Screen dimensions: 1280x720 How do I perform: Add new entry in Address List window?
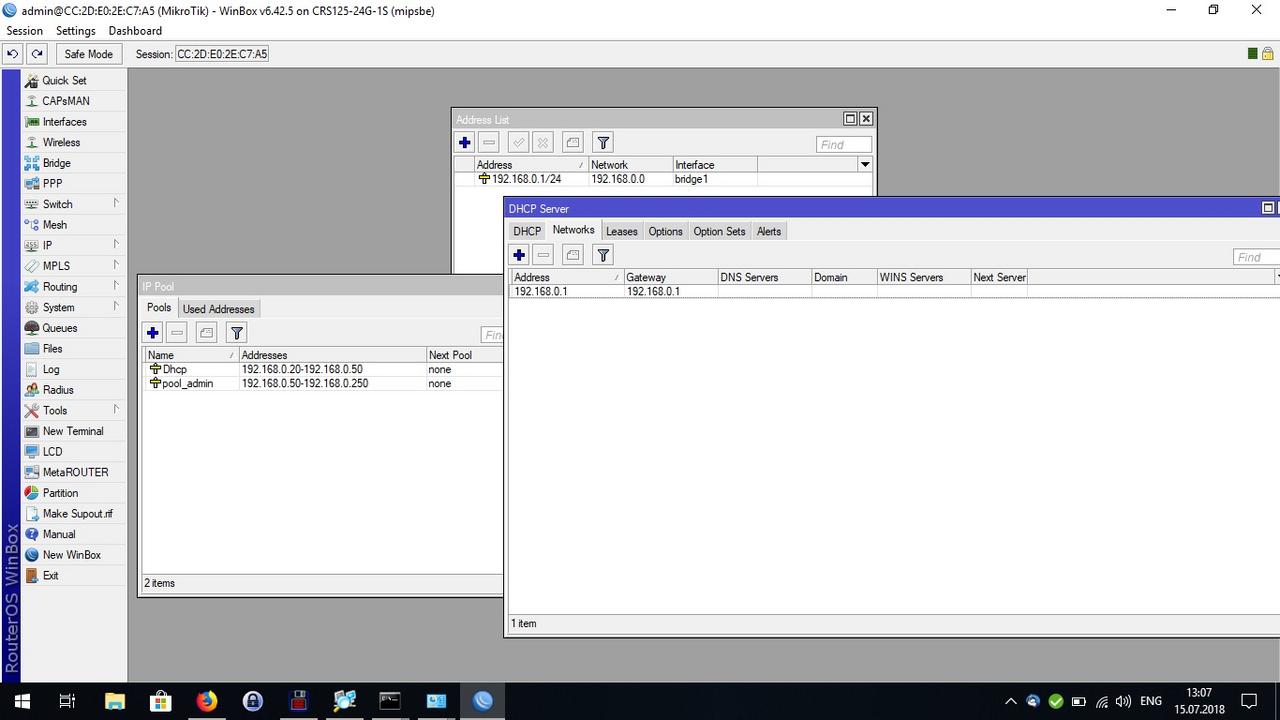[x=465, y=143]
